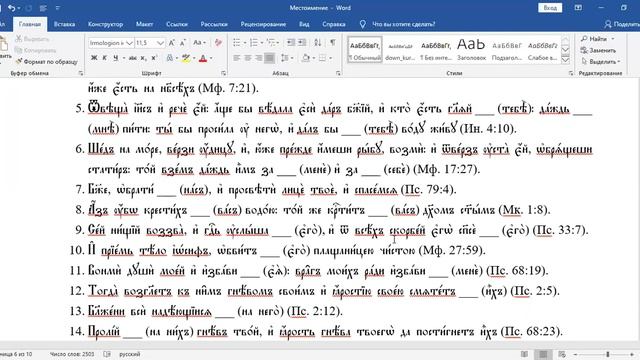This screenshot has width=640, height=360.
Task: Apply red font color
Action: click(x=203, y=58)
